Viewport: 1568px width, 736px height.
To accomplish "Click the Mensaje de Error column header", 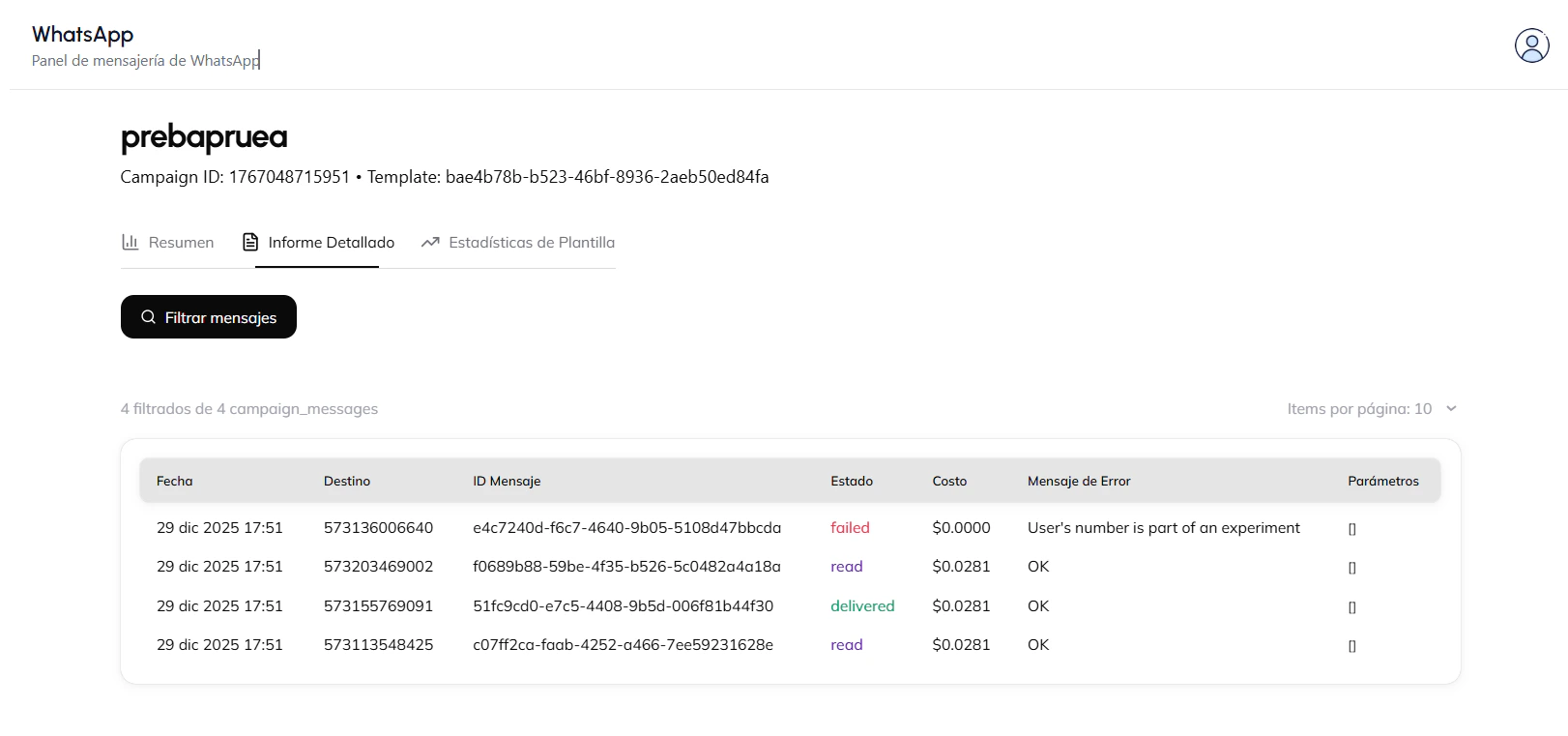I will pyautogui.click(x=1079, y=481).
